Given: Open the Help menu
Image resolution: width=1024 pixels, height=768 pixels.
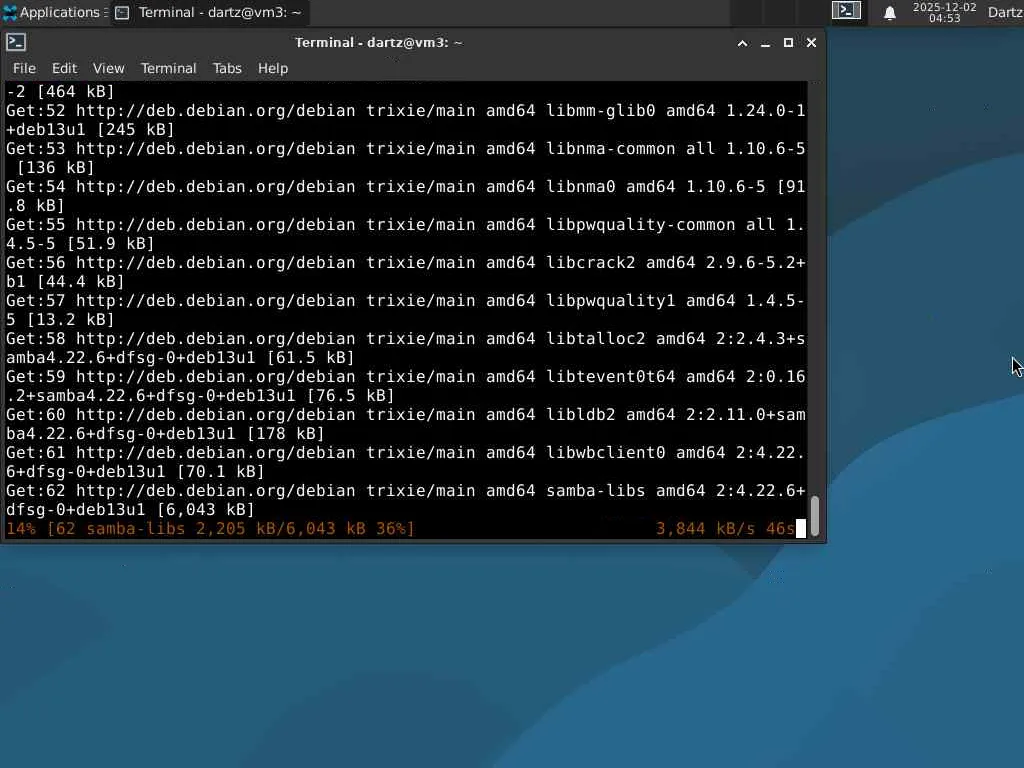Looking at the screenshot, I should pyautogui.click(x=272, y=69).
